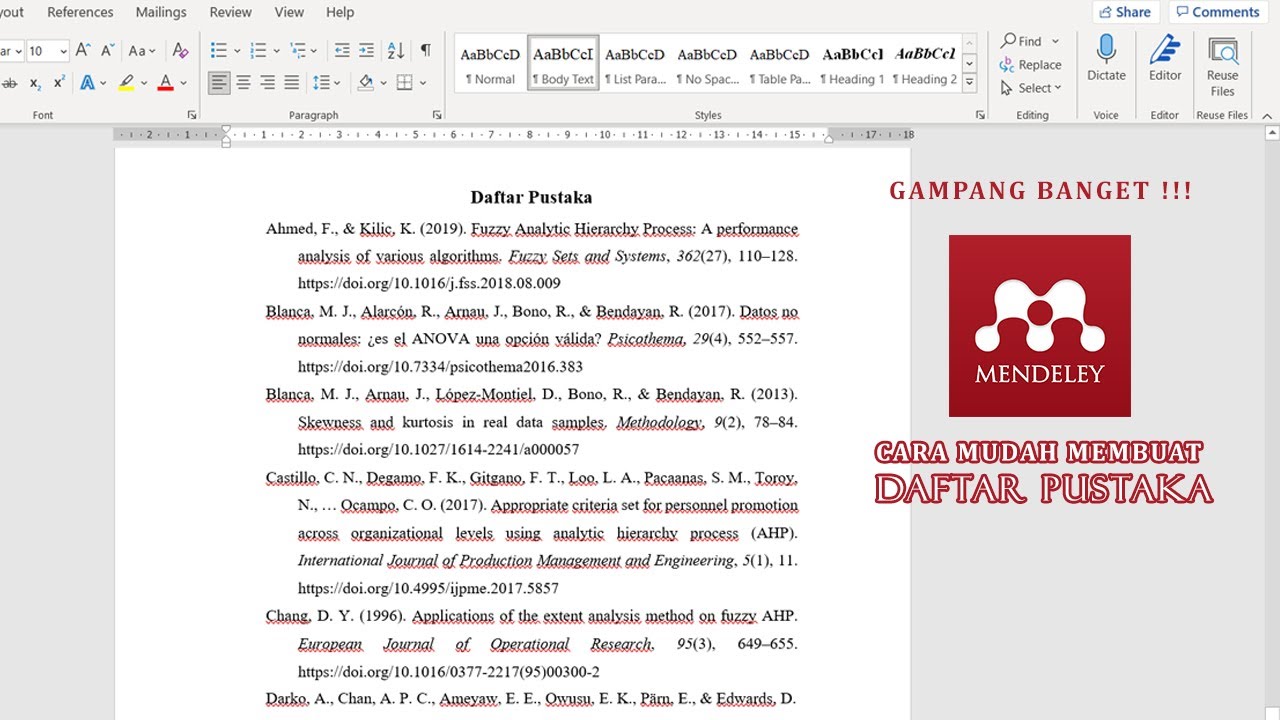Click the Daftar Pustaka heading
The image size is (1280, 720).
coord(531,197)
